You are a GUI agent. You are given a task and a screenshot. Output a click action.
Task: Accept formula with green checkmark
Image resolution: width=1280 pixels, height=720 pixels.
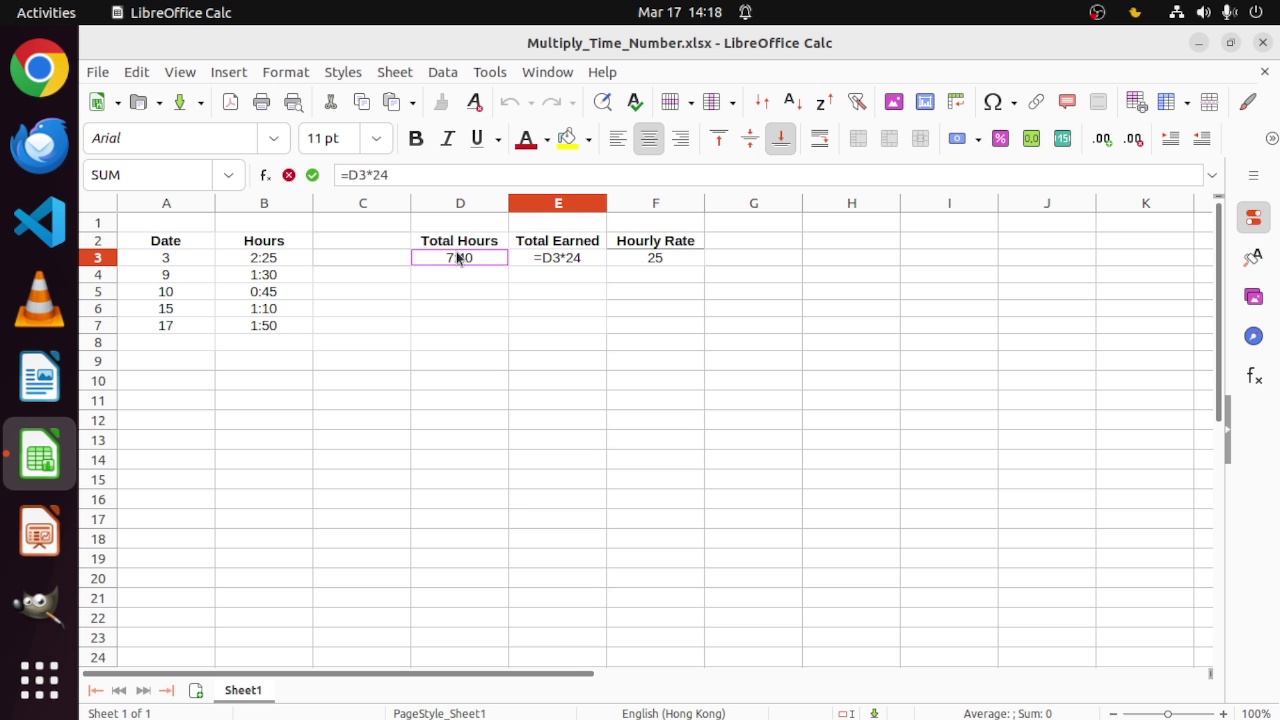[x=313, y=175]
